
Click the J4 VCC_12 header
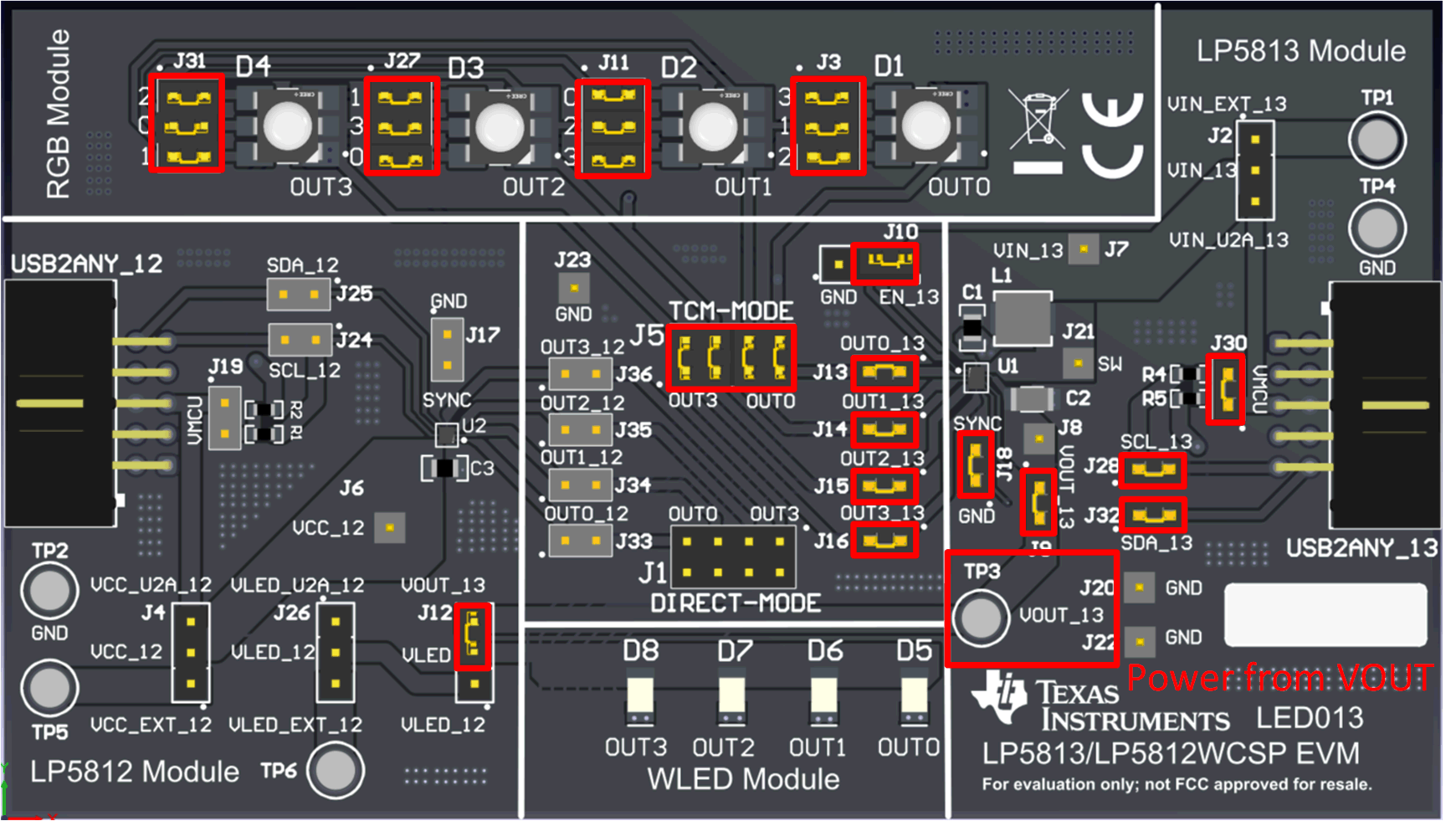click(x=191, y=653)
